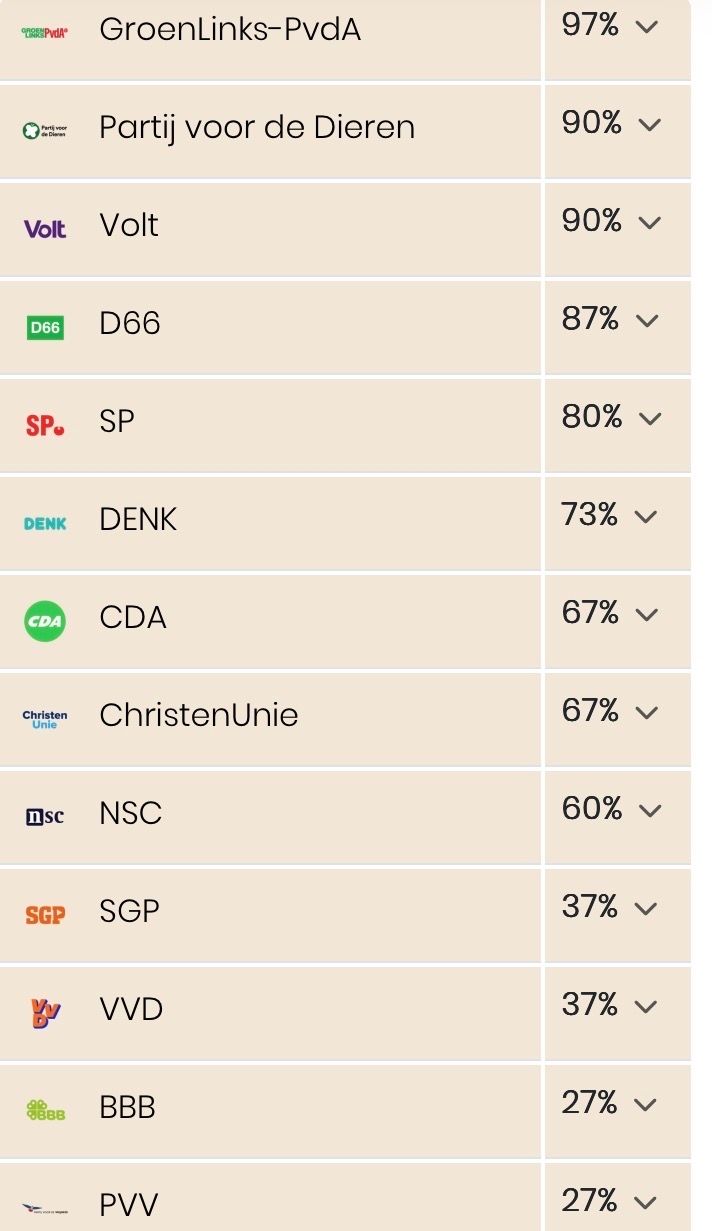Image resolution: width=712 pixels, height=1231 pixels.
Task: Open the D66 87% dropdown arrow
Action: coord(648,321)
